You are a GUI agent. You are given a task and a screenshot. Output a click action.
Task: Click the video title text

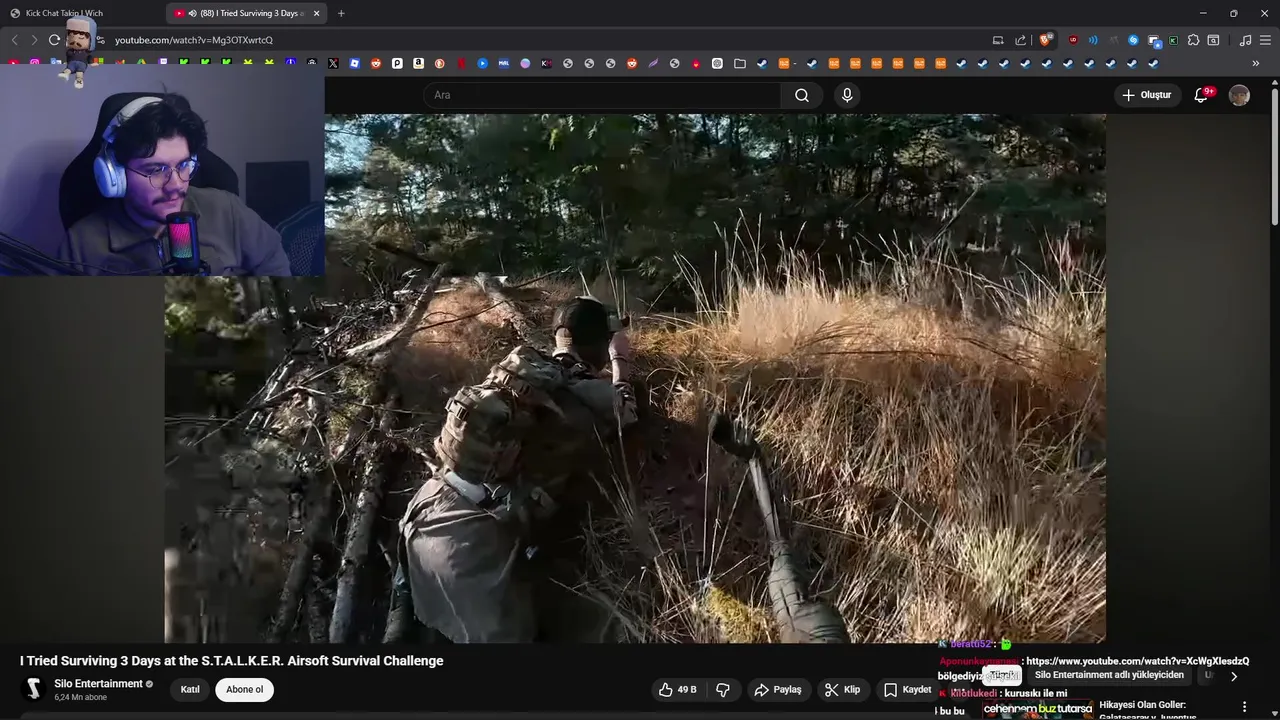(231, 661)
